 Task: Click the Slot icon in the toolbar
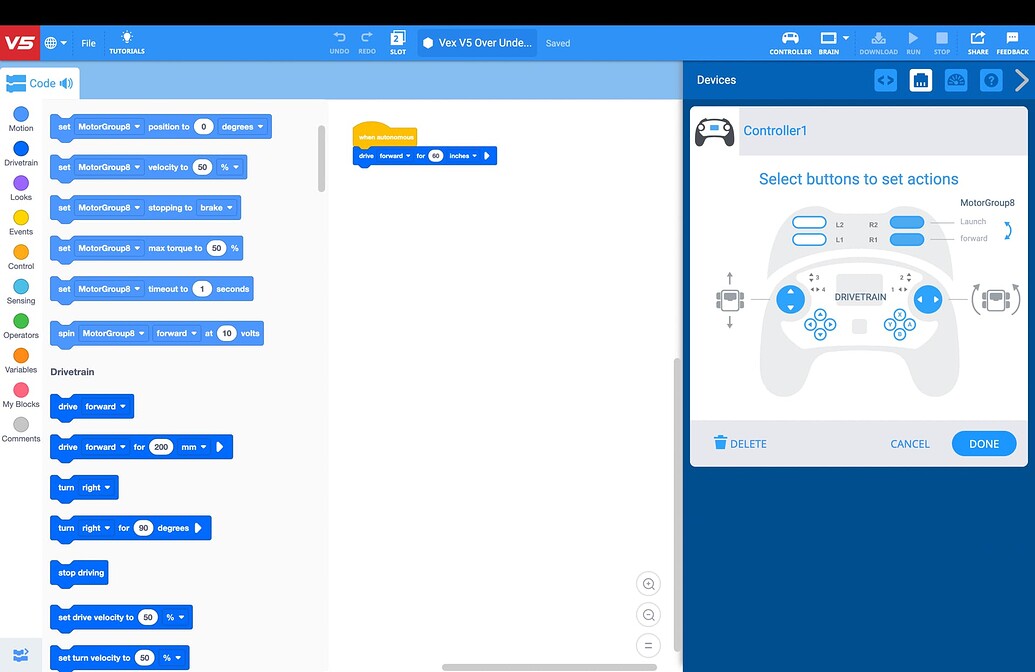click(x=398, y=42)
